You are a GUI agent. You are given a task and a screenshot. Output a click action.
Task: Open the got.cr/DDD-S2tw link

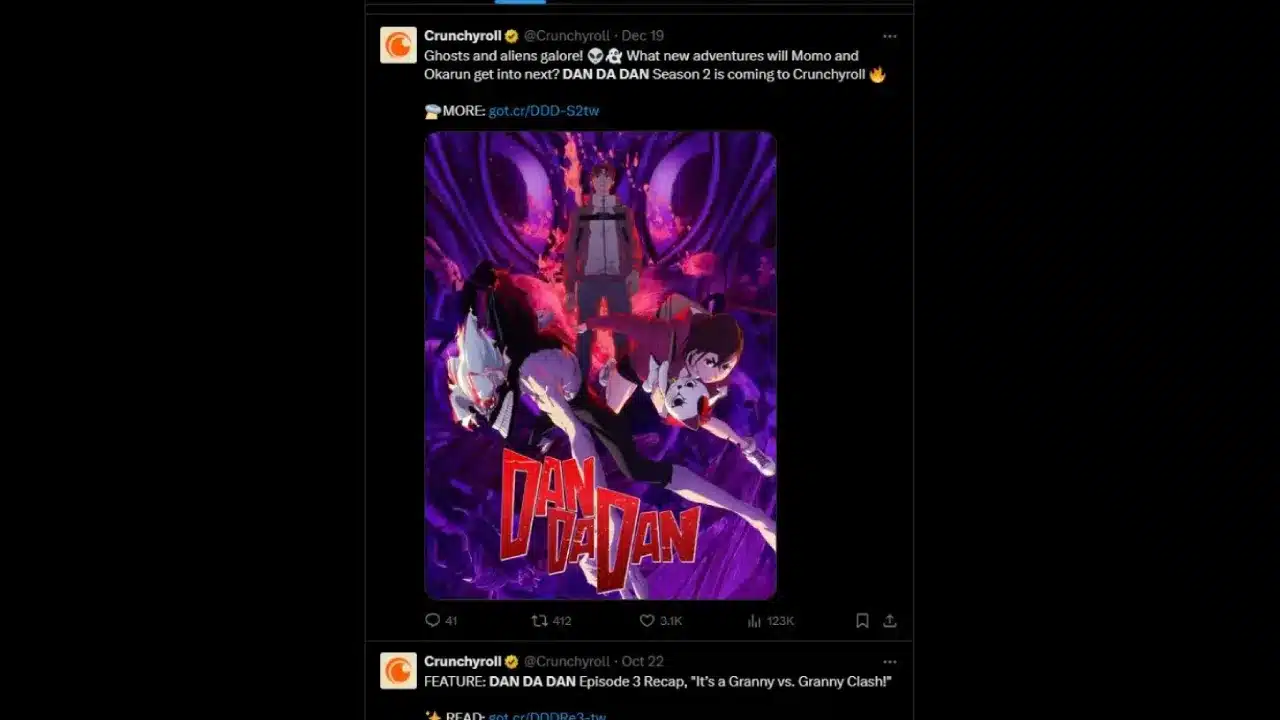tap(544, 111)
